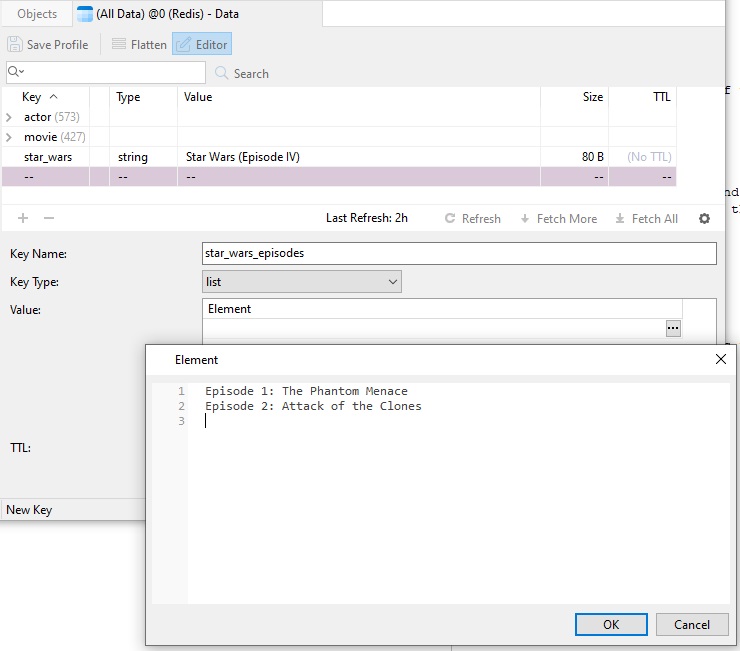Click the 80 B size cell
The image size is (740, 651).
(x=574, y=157)
